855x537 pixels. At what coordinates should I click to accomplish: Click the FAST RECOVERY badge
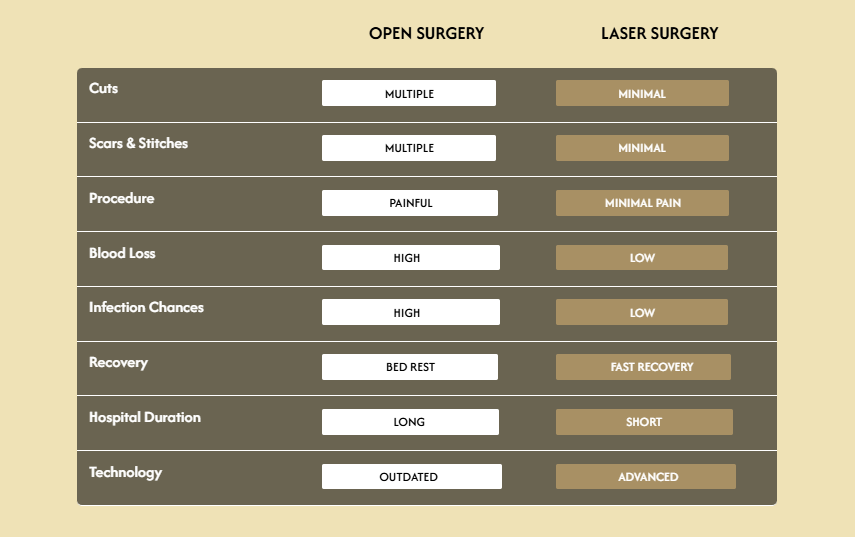tap(643, 367)
